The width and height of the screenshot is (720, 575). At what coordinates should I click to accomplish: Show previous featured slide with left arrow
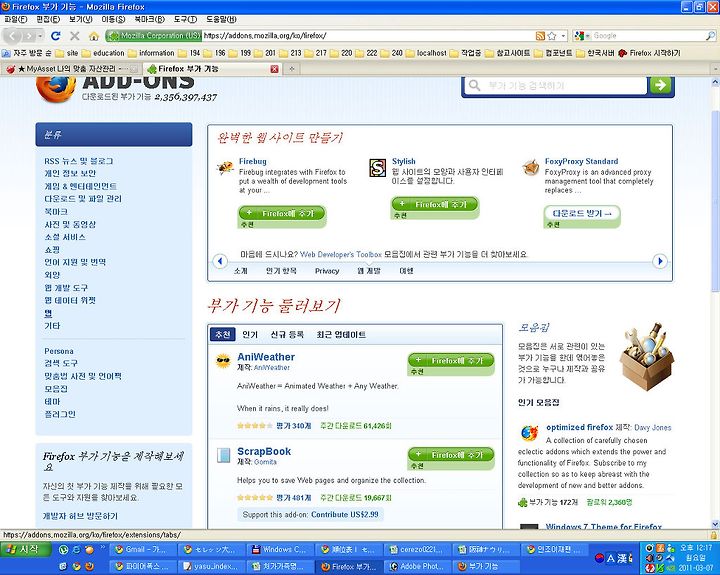click(x=219, y=261)
